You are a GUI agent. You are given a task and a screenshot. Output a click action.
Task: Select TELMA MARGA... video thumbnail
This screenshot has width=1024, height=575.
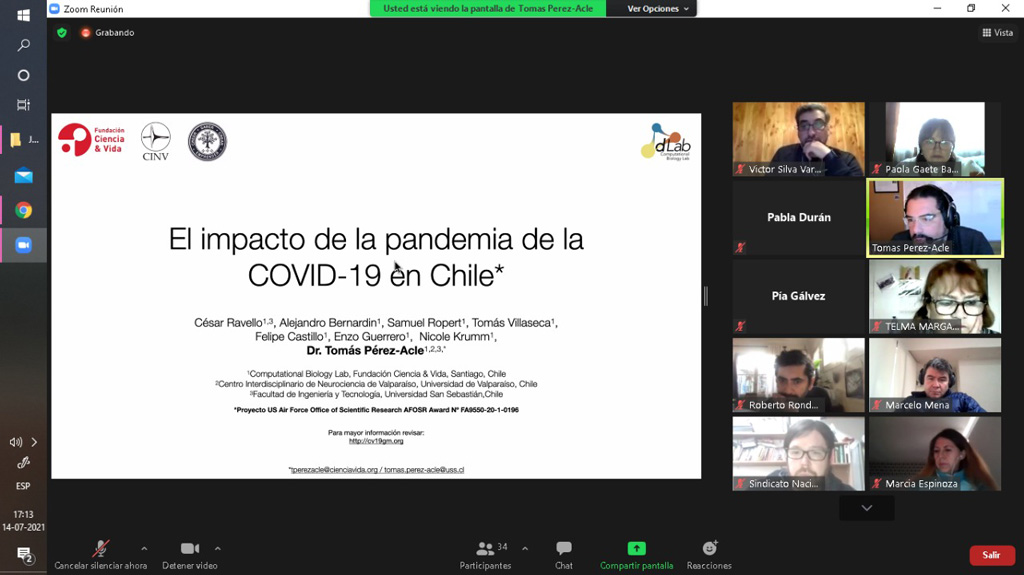click(935, 296)
